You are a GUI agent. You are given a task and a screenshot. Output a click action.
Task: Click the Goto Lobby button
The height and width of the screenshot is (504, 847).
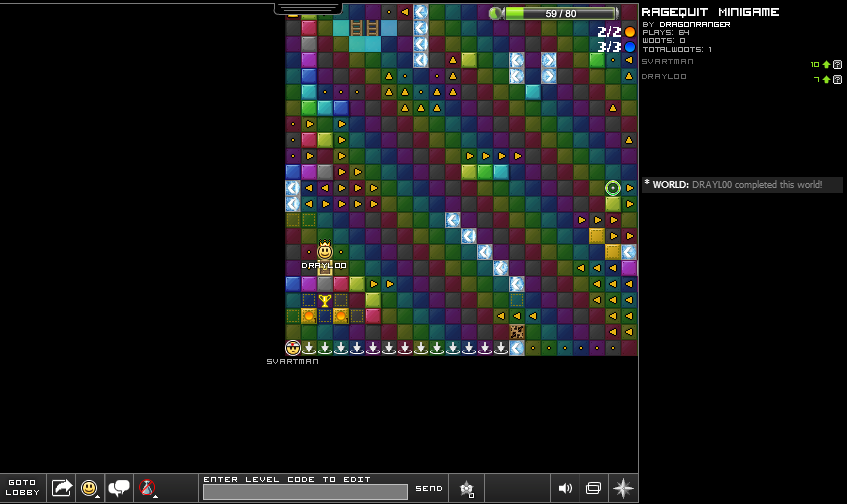pos(21,487)
